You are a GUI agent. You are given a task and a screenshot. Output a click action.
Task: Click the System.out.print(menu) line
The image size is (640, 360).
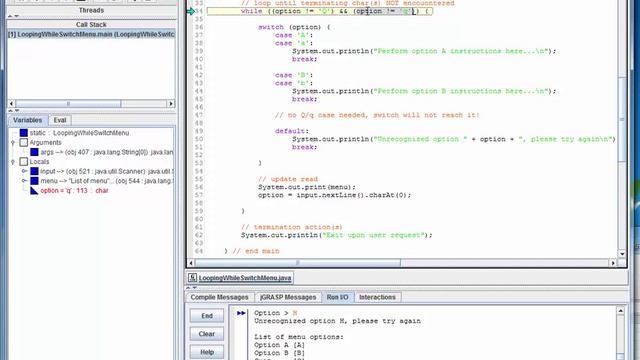(307, 187)
